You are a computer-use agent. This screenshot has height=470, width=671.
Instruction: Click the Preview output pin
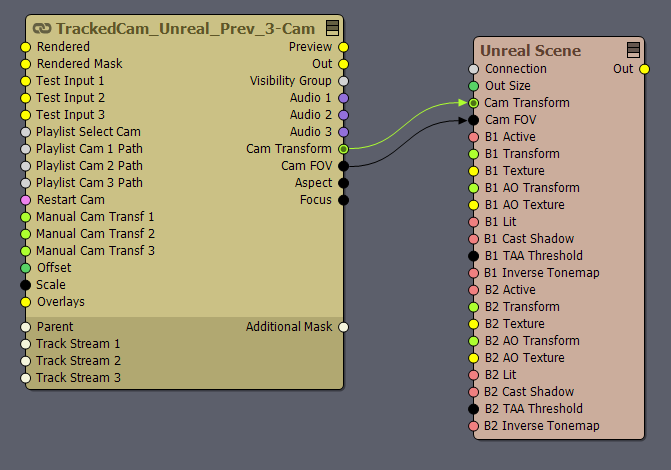point(343,47)
